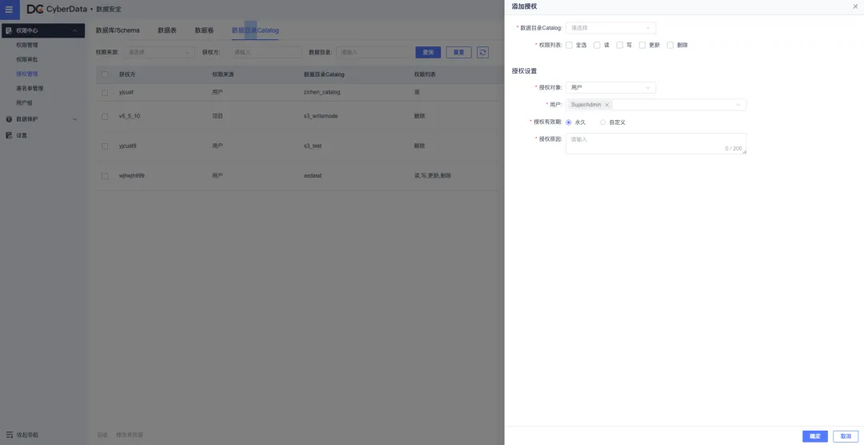Open 授权管理 in the sidebar
The width and height of the screenshot is (864, 445).
27,74
